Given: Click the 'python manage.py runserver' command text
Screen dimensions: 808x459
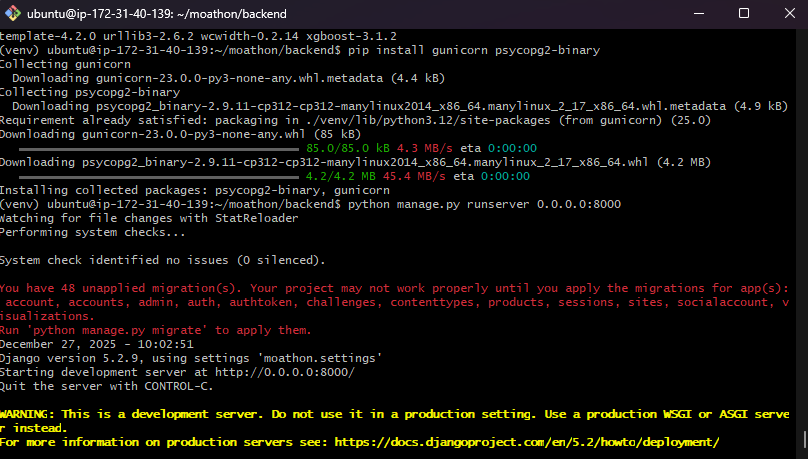Looking at the screenshot, I should click(x=484, y=204).
